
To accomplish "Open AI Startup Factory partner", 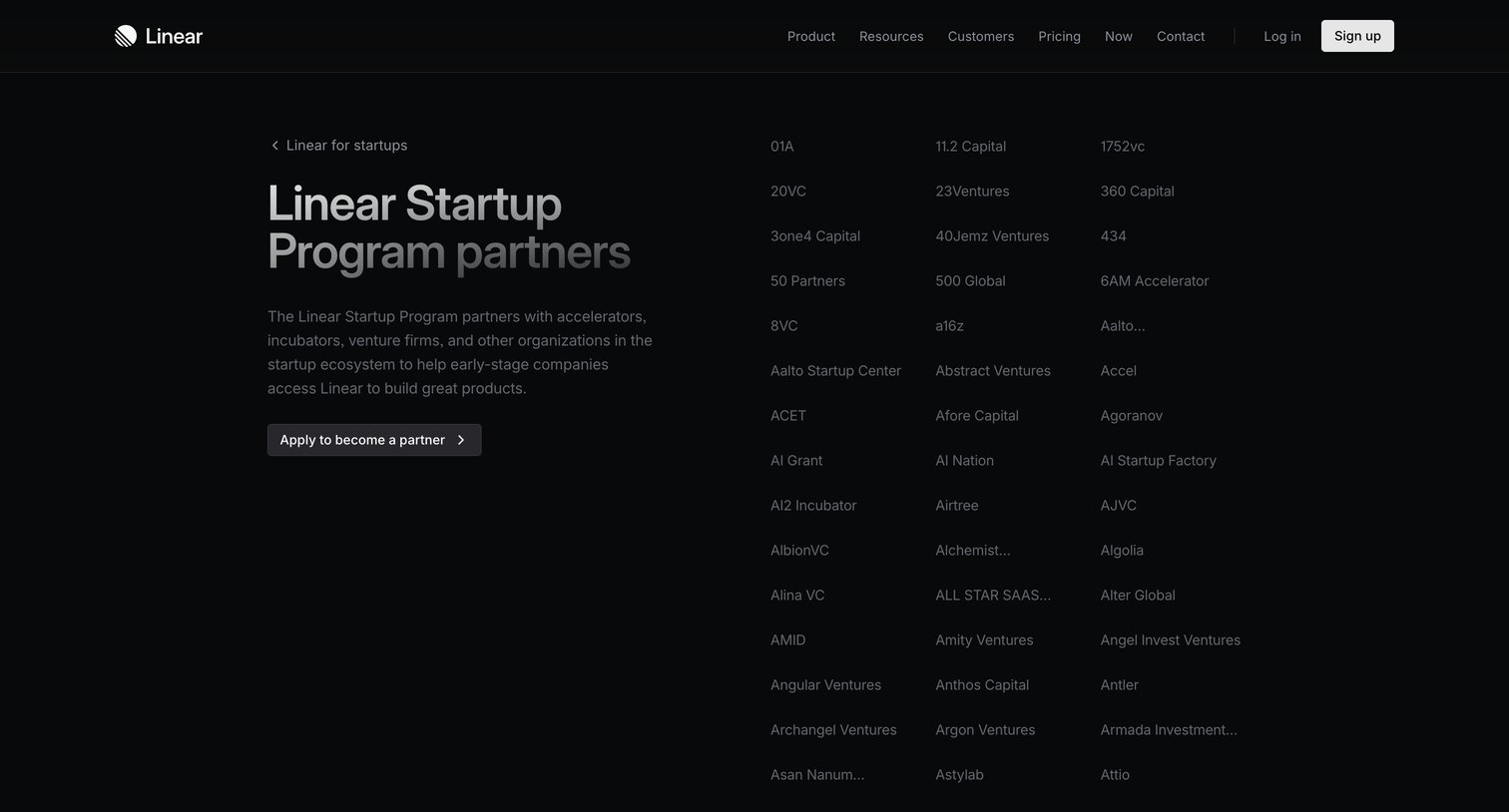I will click(x=1159, y=461).
